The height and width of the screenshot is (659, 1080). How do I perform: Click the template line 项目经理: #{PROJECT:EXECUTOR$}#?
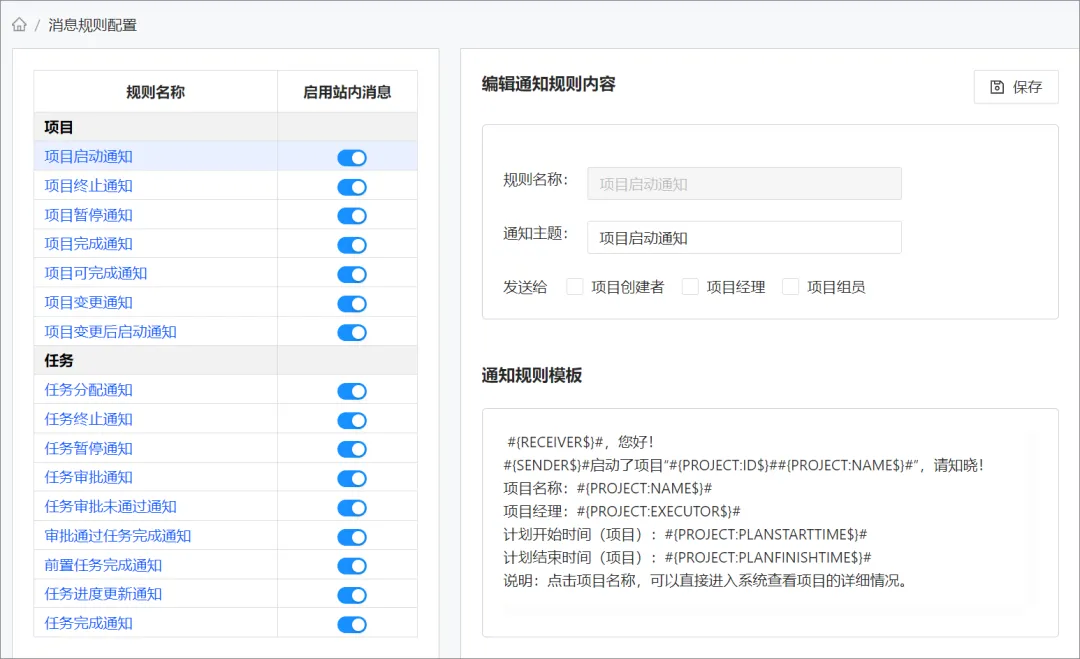point(622,511)
